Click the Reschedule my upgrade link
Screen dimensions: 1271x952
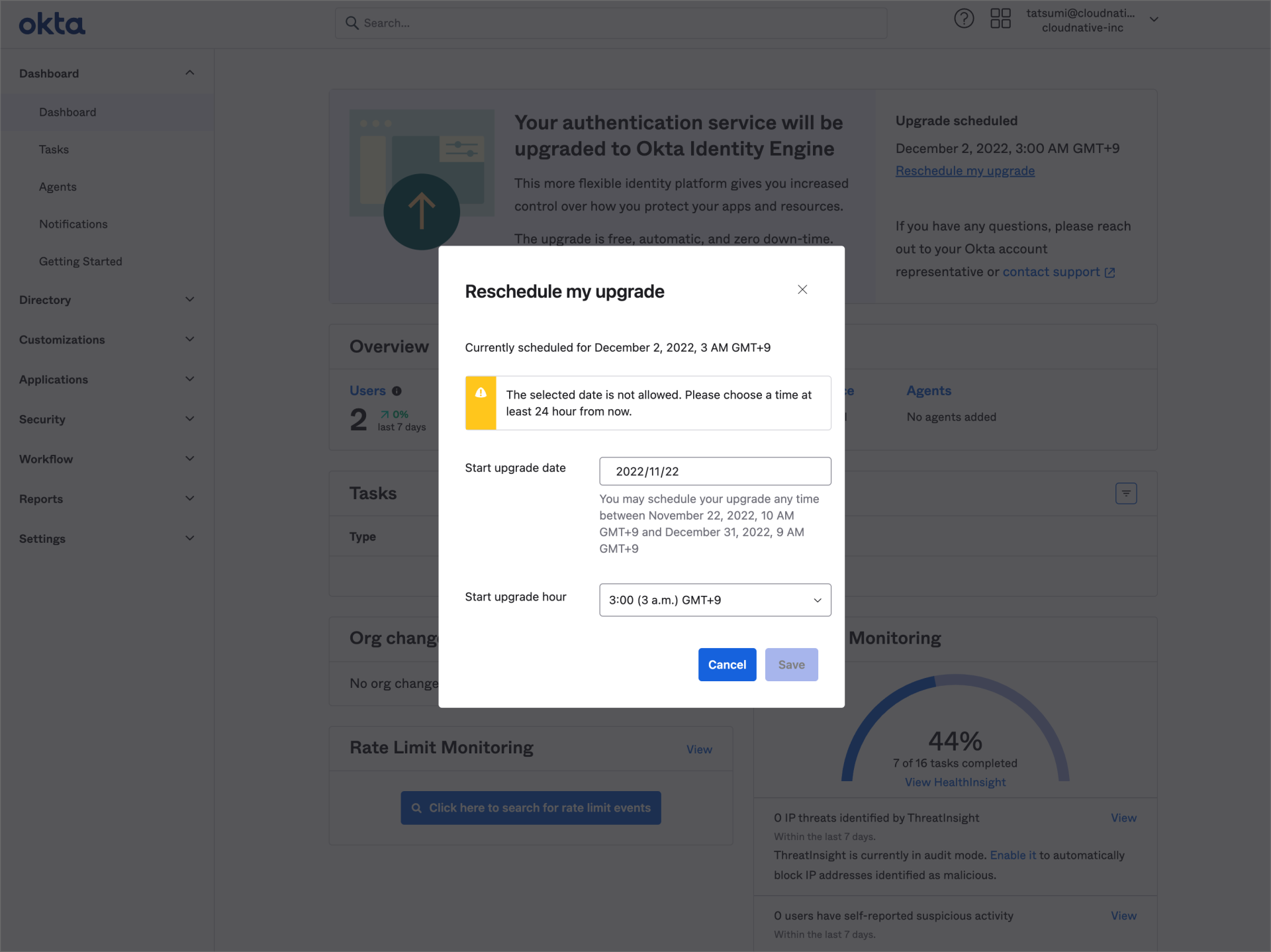click(x=965, y=170)
